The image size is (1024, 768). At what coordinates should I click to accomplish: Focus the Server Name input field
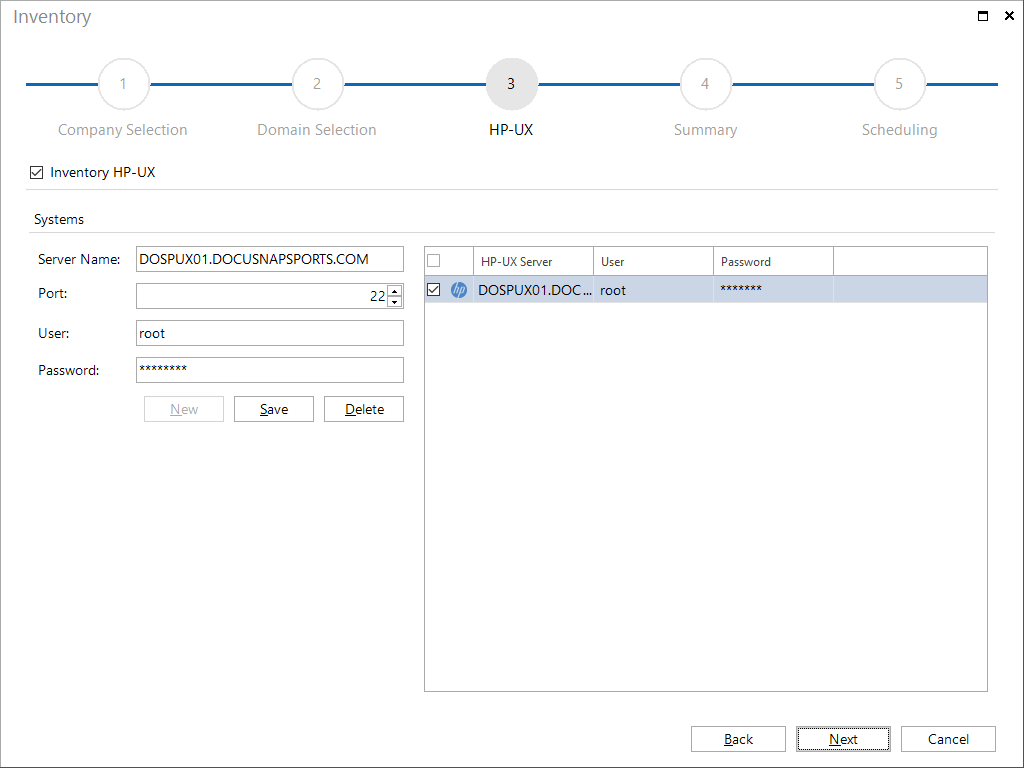270,259
